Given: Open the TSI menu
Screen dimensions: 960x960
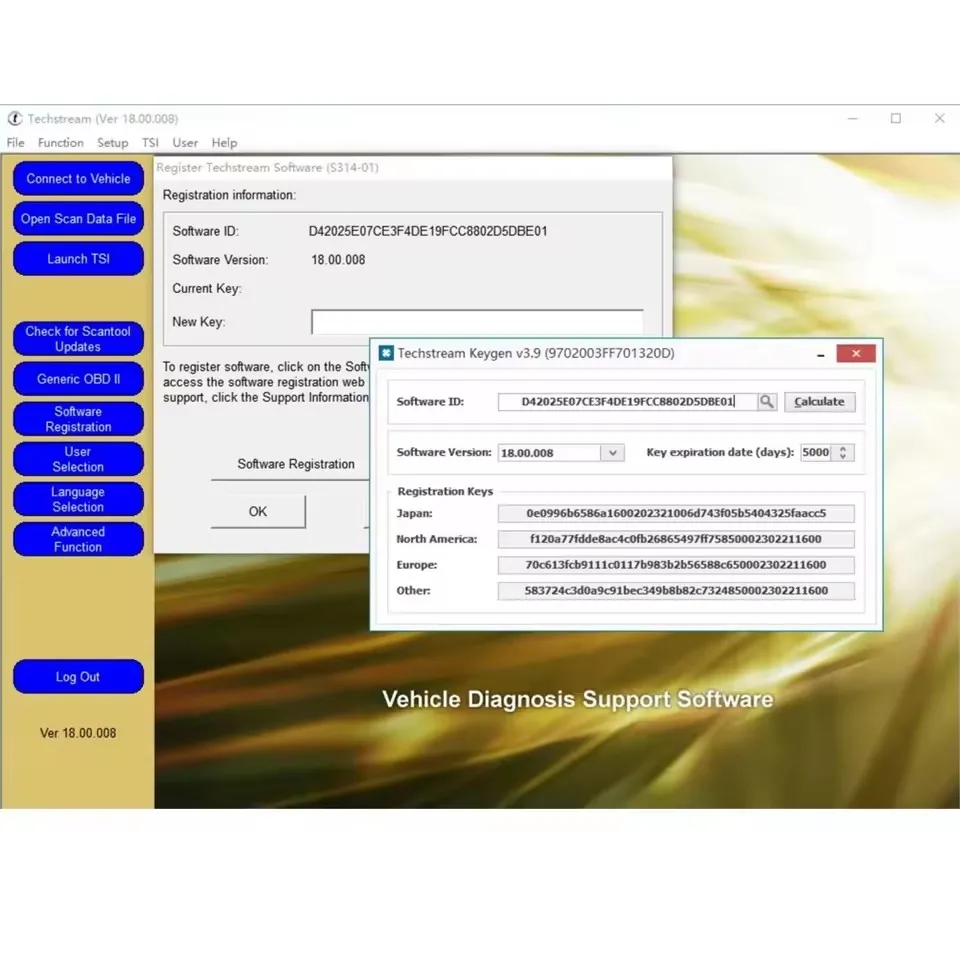Looking at the screenshot, I should (150, 143).
